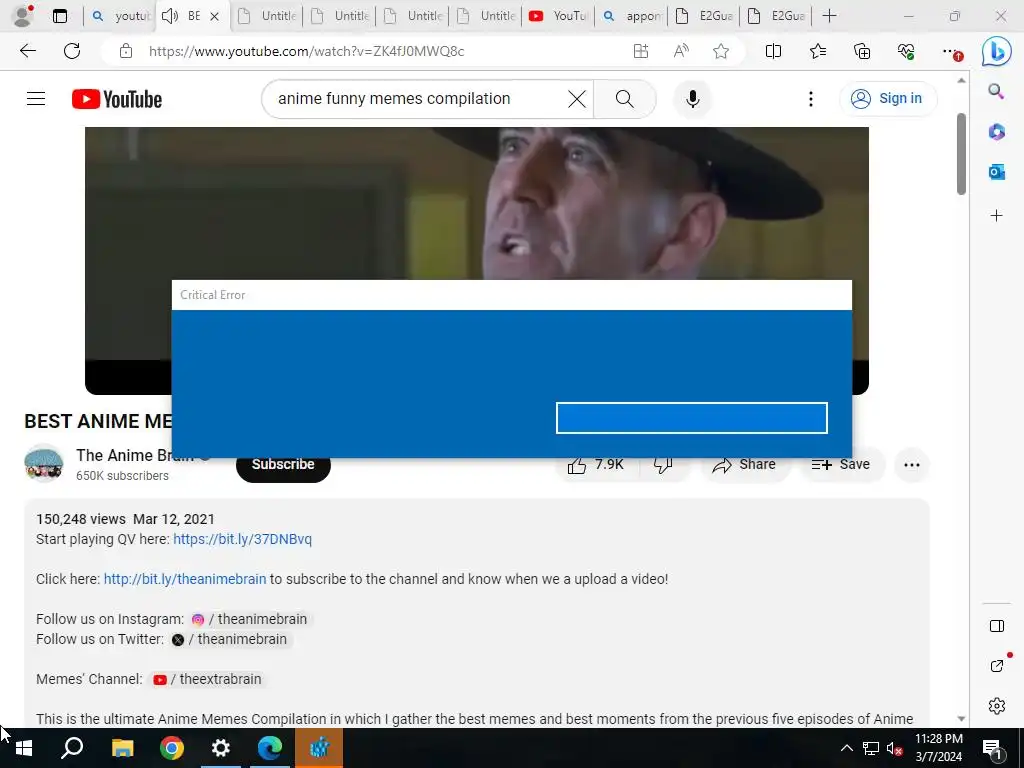The height and width of the screenshot is (768, 1024).
Task: Toggle sidebar panel visibility icon
Action: 997,626
